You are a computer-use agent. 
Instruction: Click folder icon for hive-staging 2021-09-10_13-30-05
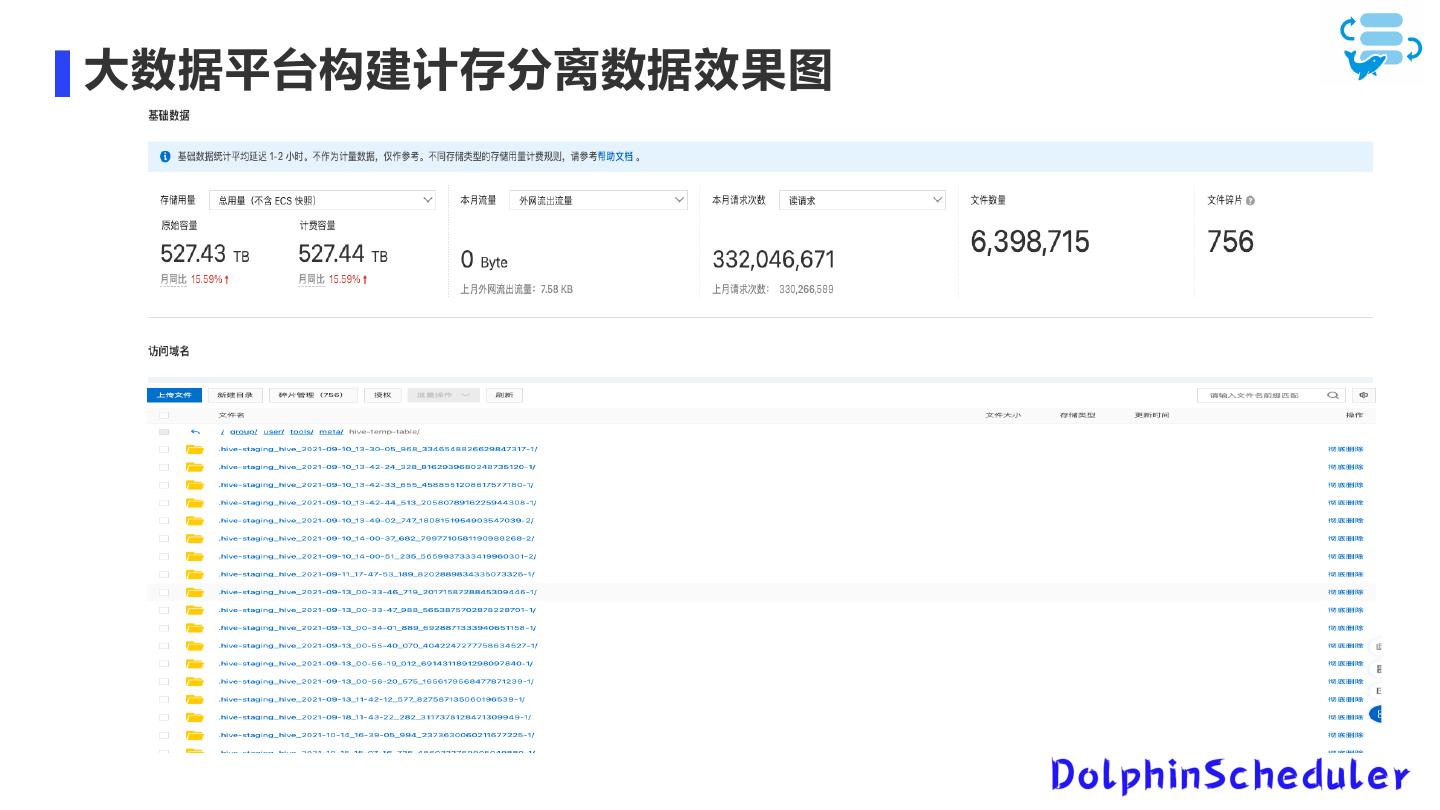pyautogui.click(x=194, y=450)
